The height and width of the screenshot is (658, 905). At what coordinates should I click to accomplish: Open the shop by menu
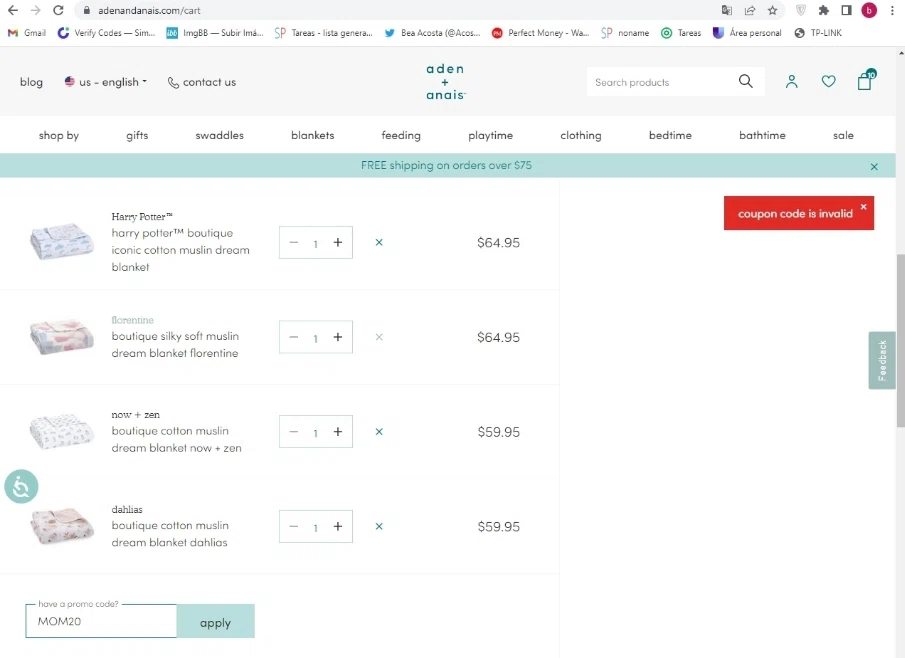click(x=58, y=135)
